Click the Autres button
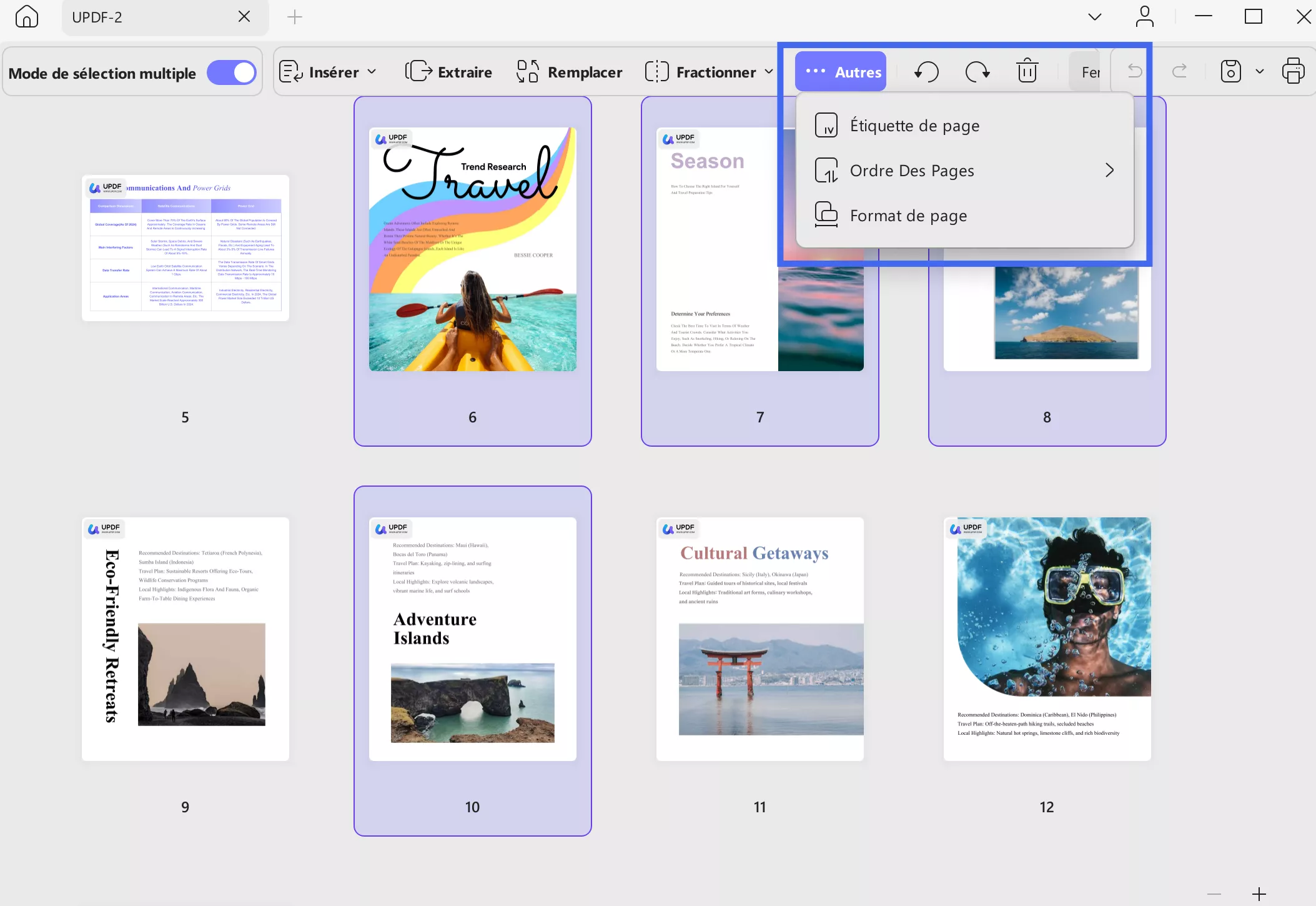1316x906 pixels. [x=841, y=72]
